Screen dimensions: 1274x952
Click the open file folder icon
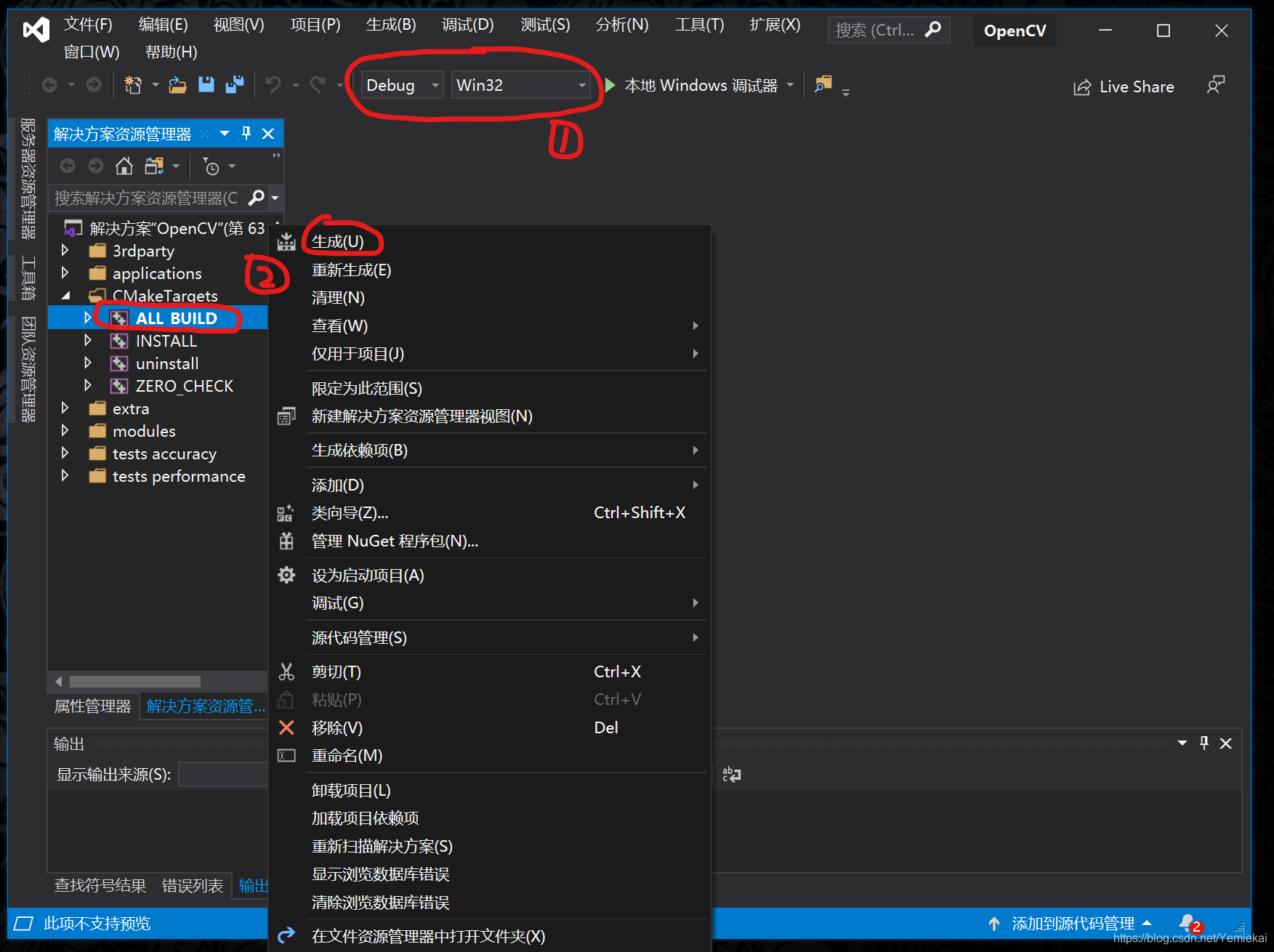[177, 85]
